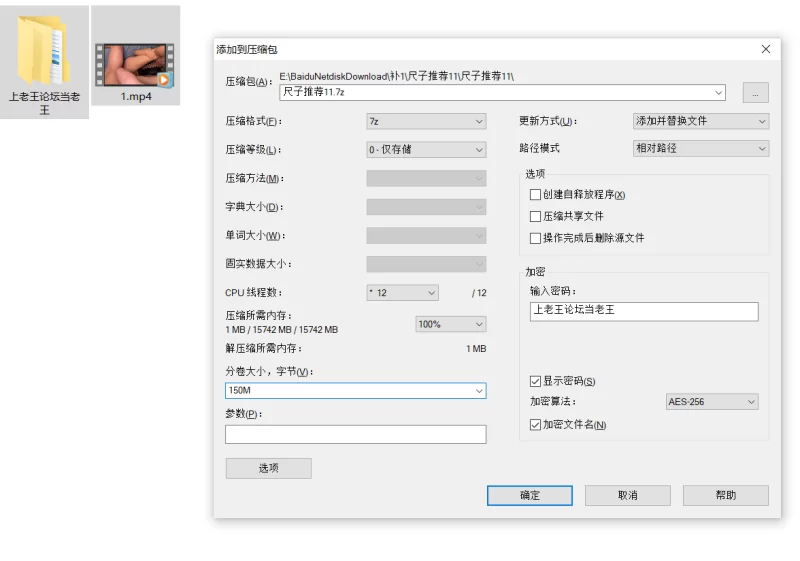Close the 添加到压缩包 dialog
The width and height of the screenshot is (800, 561).
(x=765, y=49)
